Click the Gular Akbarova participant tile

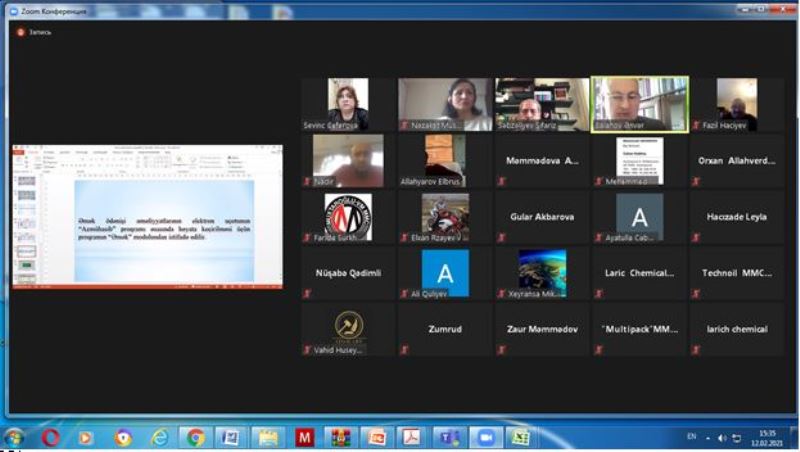click(x=543, y=216)
